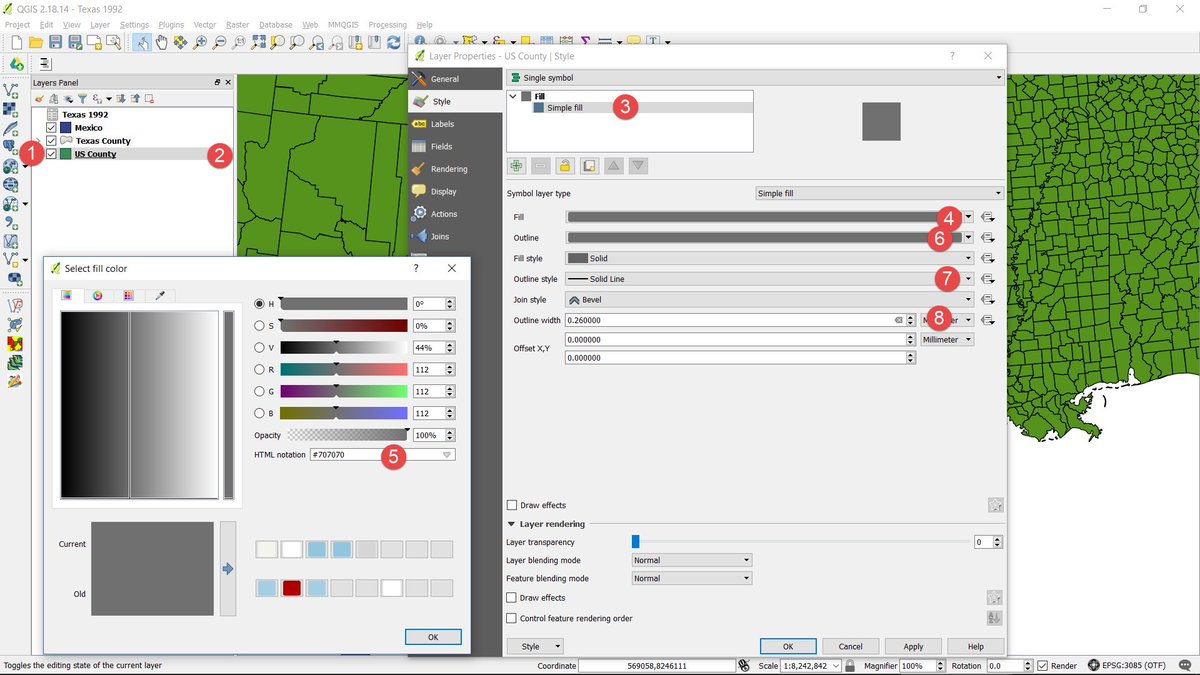Open the Symbol layer type dropdown
Image resolution: width=1200 pixels, height=675 pixels.
tap(879, 193)
